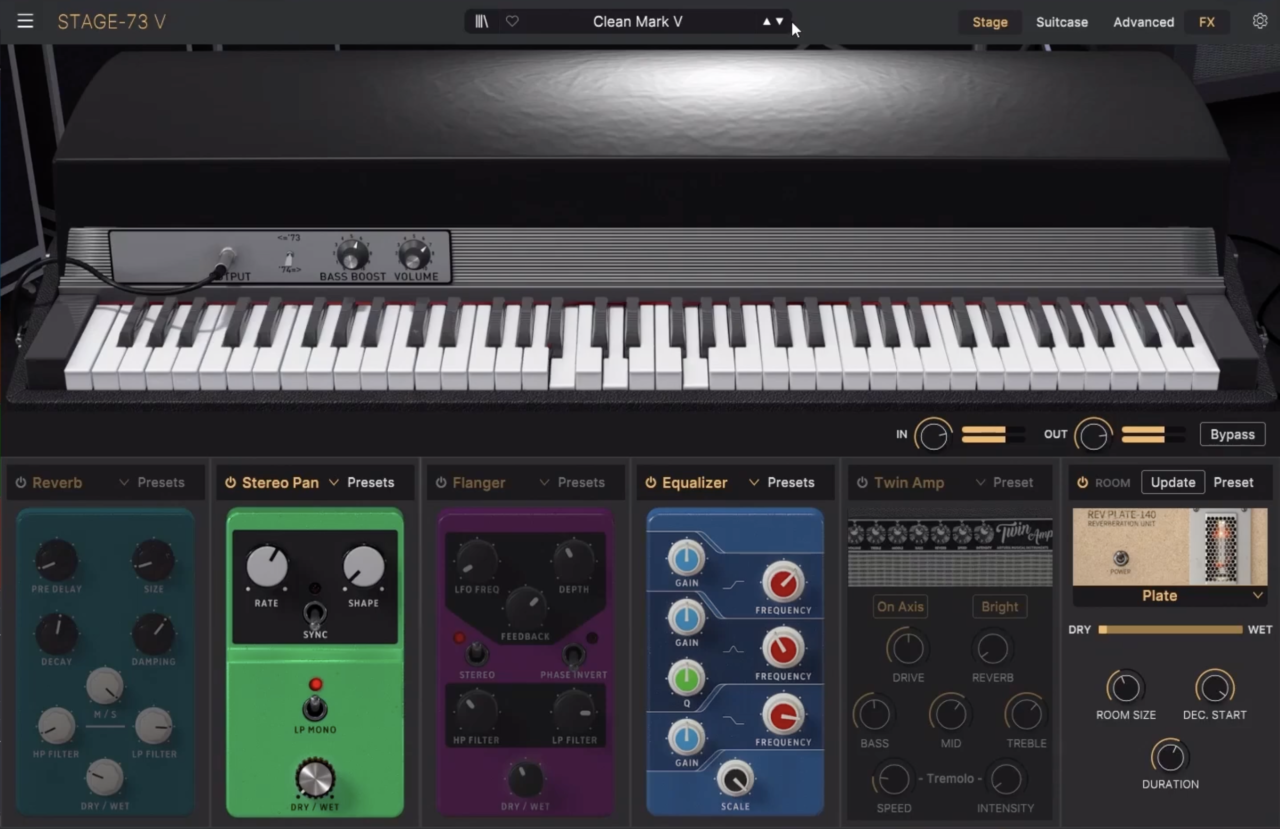This screenshot has width=1280, height=829.
Task: Click the Reverb Damping knob
Action: [154, 634]
